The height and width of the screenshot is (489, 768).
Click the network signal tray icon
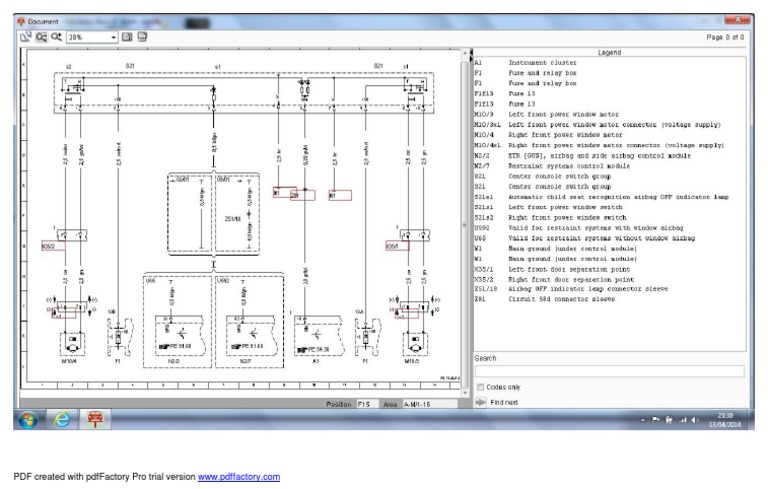(x=682, y=420)
